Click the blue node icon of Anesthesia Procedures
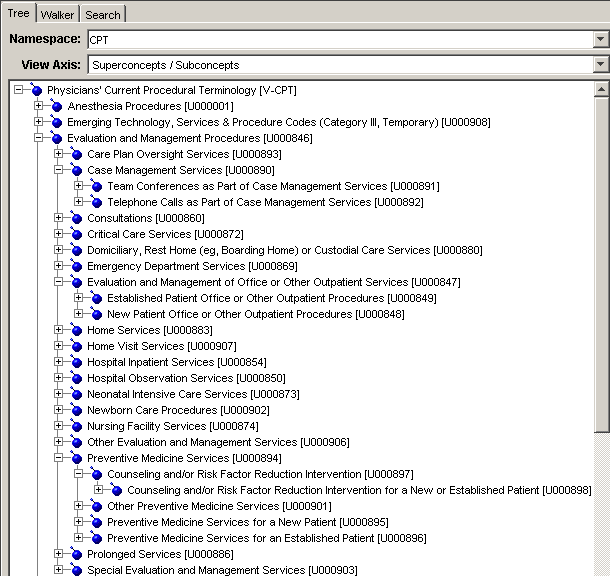The image size is (610, 576). coord(56,106)
